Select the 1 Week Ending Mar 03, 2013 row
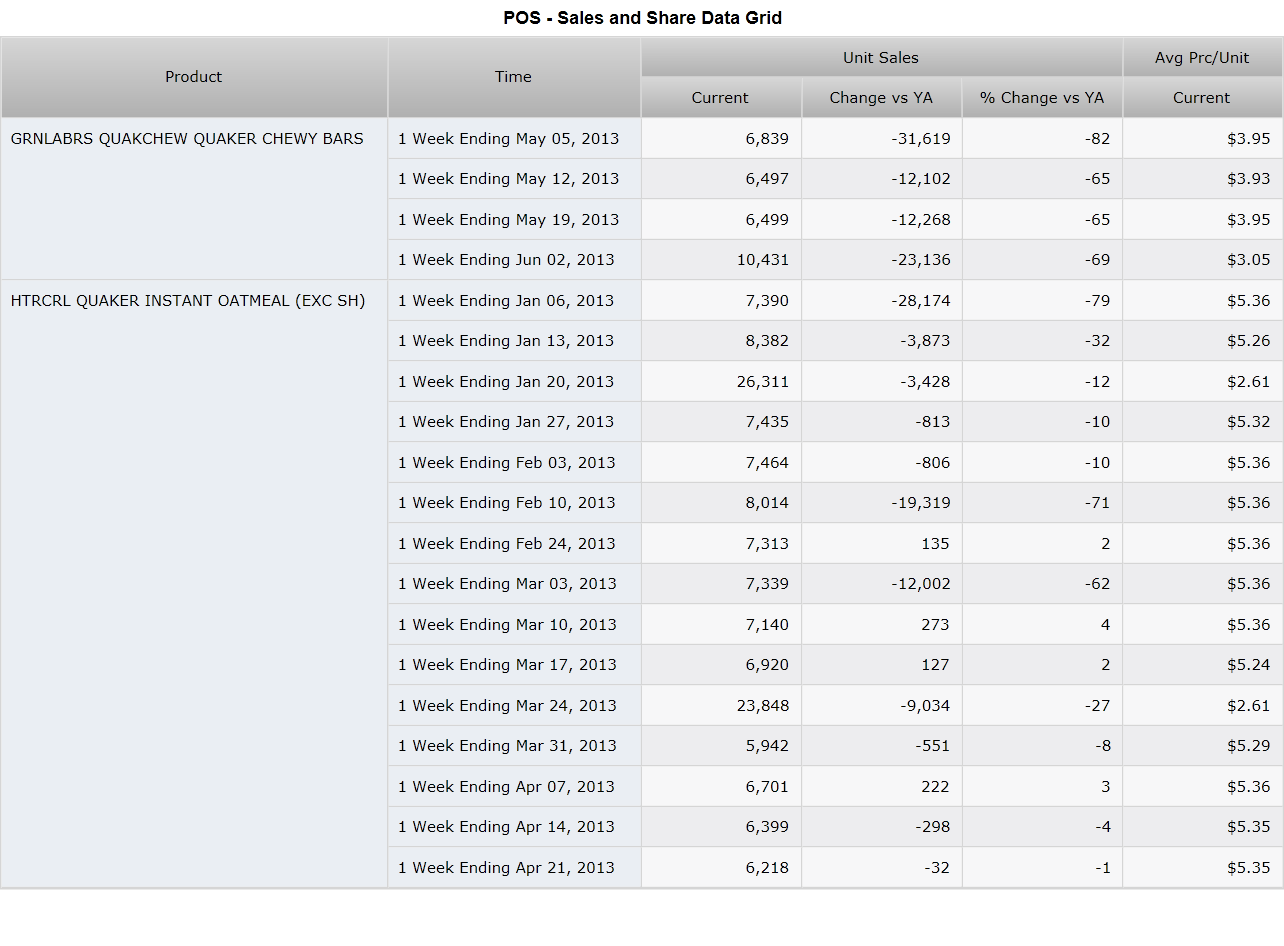 pos(514,584)
